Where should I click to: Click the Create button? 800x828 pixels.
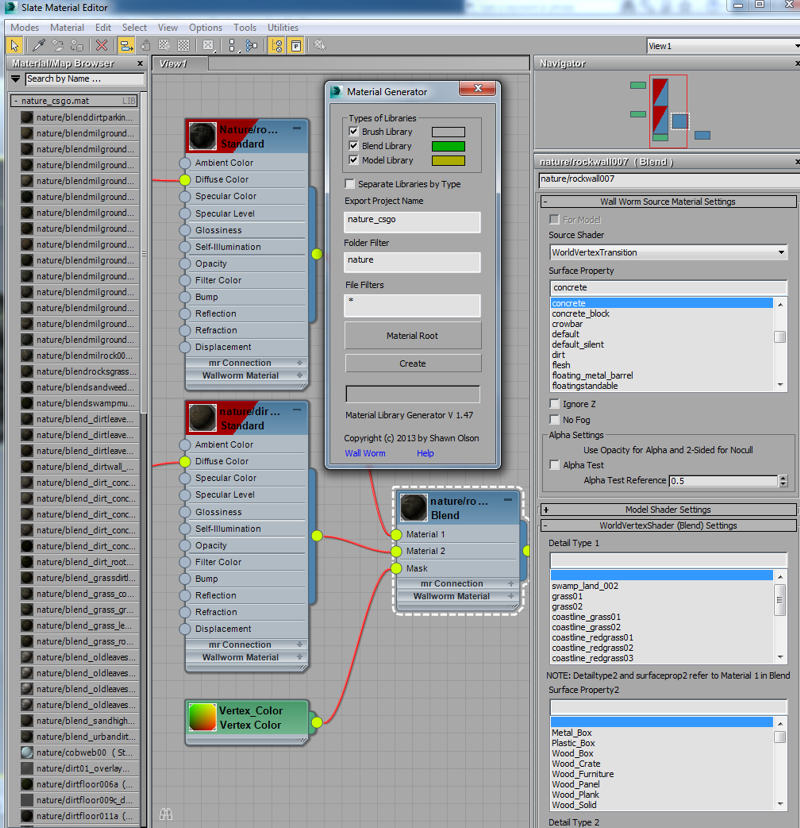tap(412, 363)
